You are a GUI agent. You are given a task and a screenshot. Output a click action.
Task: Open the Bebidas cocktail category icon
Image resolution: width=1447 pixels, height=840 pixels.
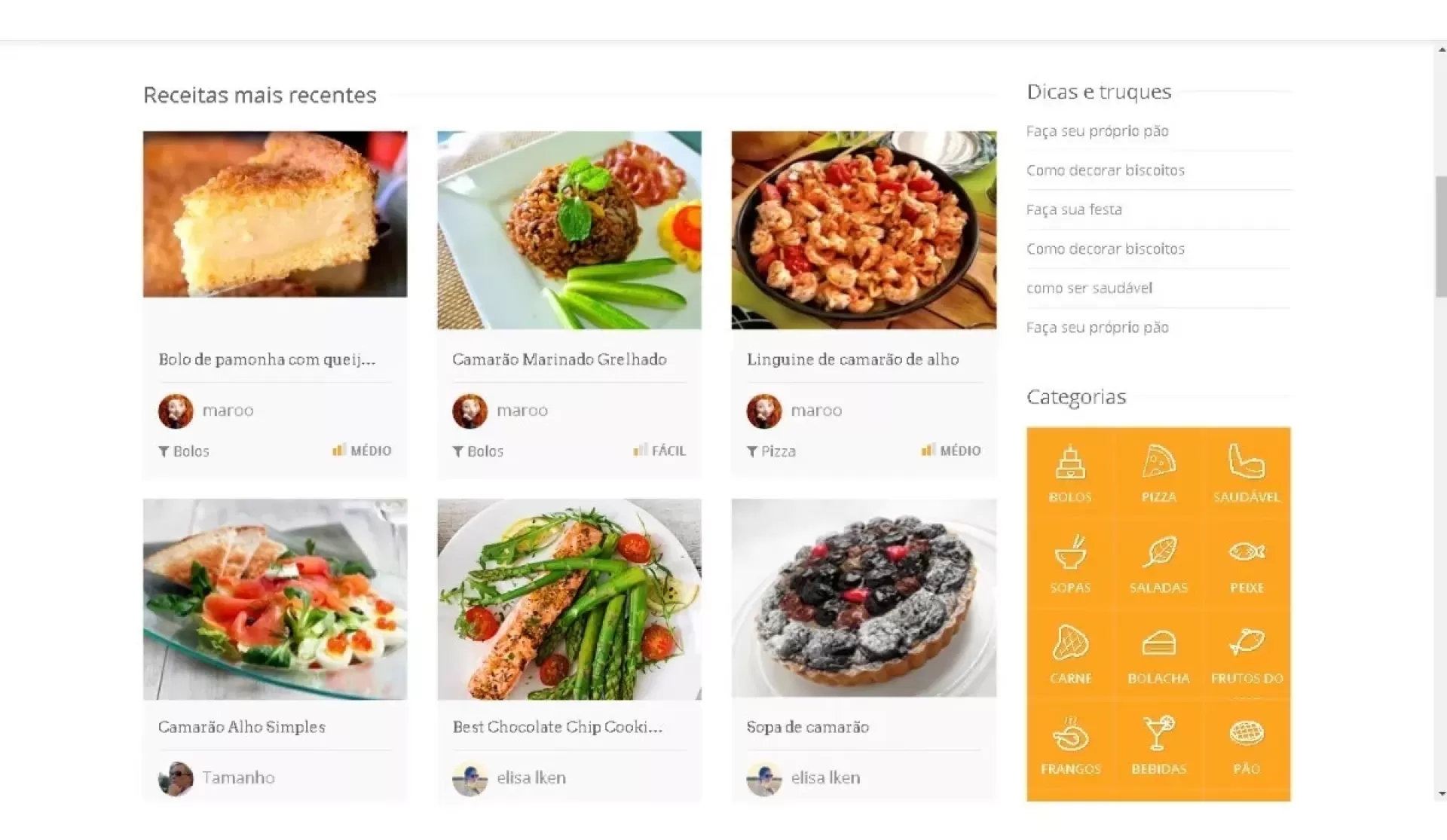[1158, 745]
